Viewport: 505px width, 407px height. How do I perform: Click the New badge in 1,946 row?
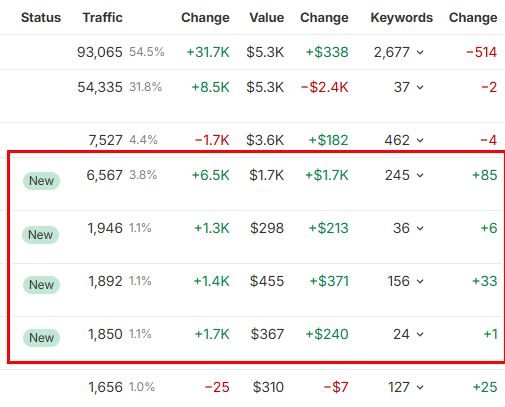coord(40,235)
